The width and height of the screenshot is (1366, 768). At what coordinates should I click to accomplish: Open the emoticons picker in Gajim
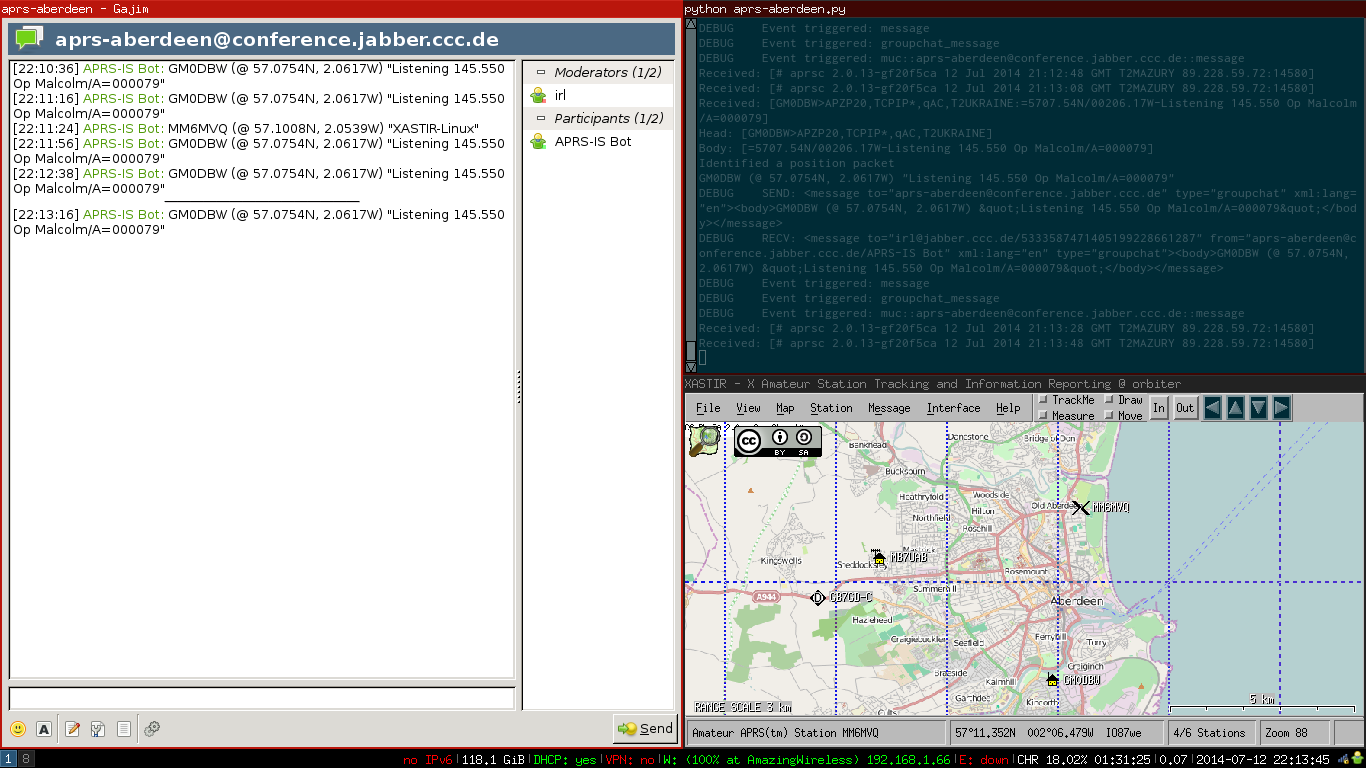17,729
